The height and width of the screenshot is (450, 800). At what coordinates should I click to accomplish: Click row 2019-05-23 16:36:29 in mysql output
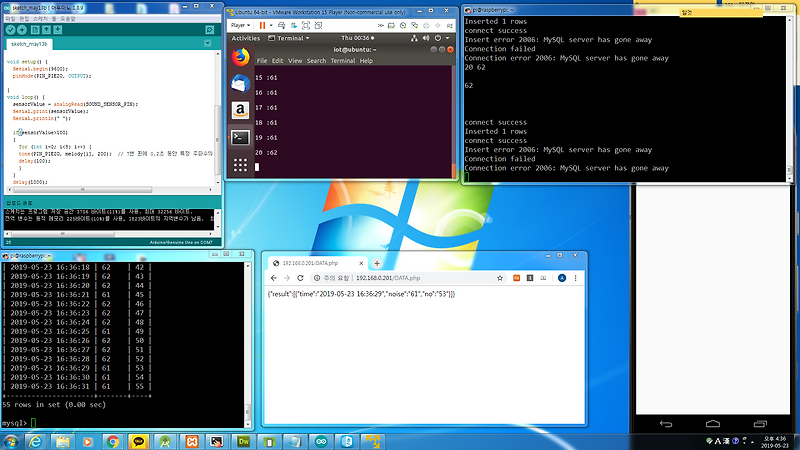click(78, 368)
